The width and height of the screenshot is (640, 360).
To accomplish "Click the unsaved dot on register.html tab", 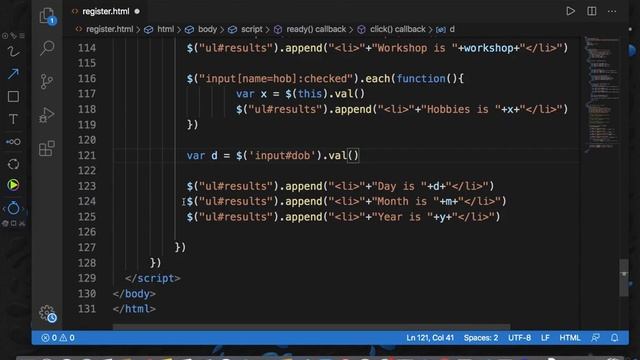I will pyautogui.click(x=137, y=11).
